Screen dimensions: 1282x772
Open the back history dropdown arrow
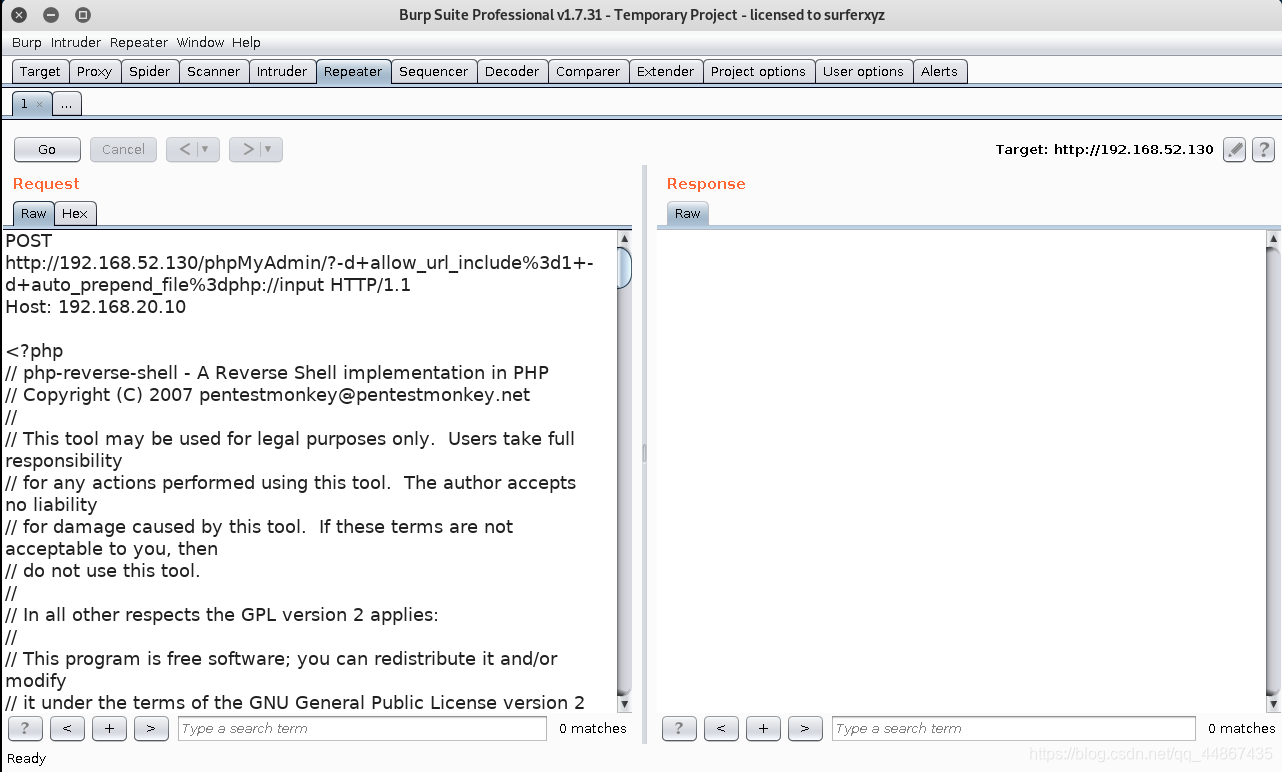coord(207,150)
